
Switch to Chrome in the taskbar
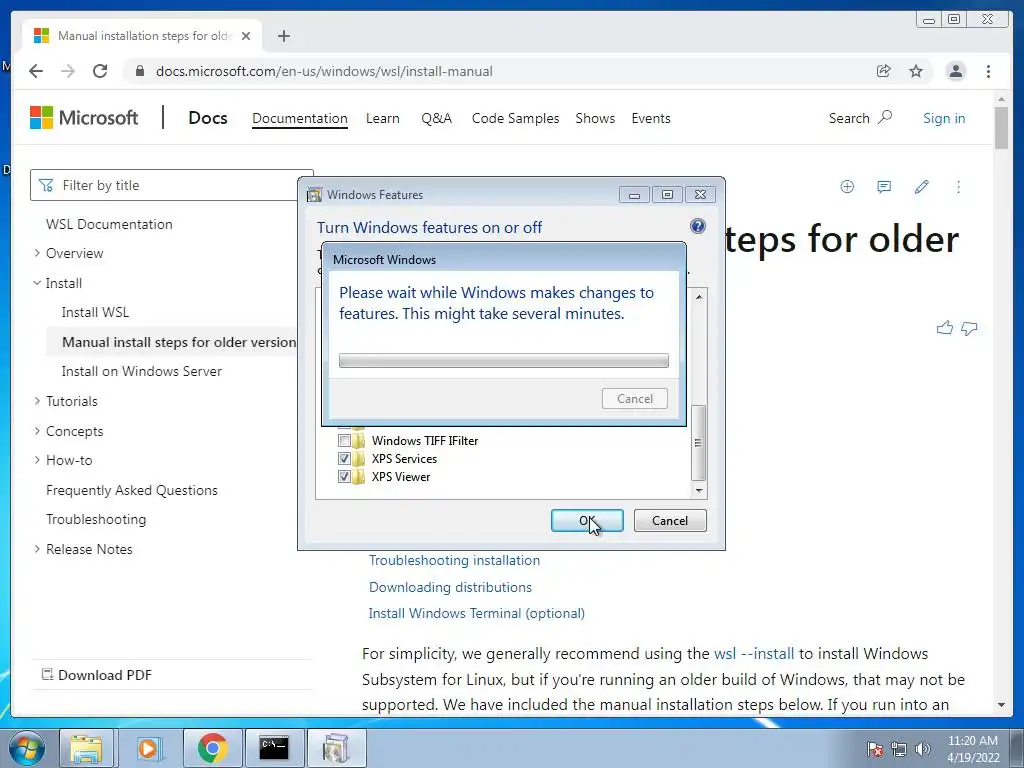pos(212,748)
